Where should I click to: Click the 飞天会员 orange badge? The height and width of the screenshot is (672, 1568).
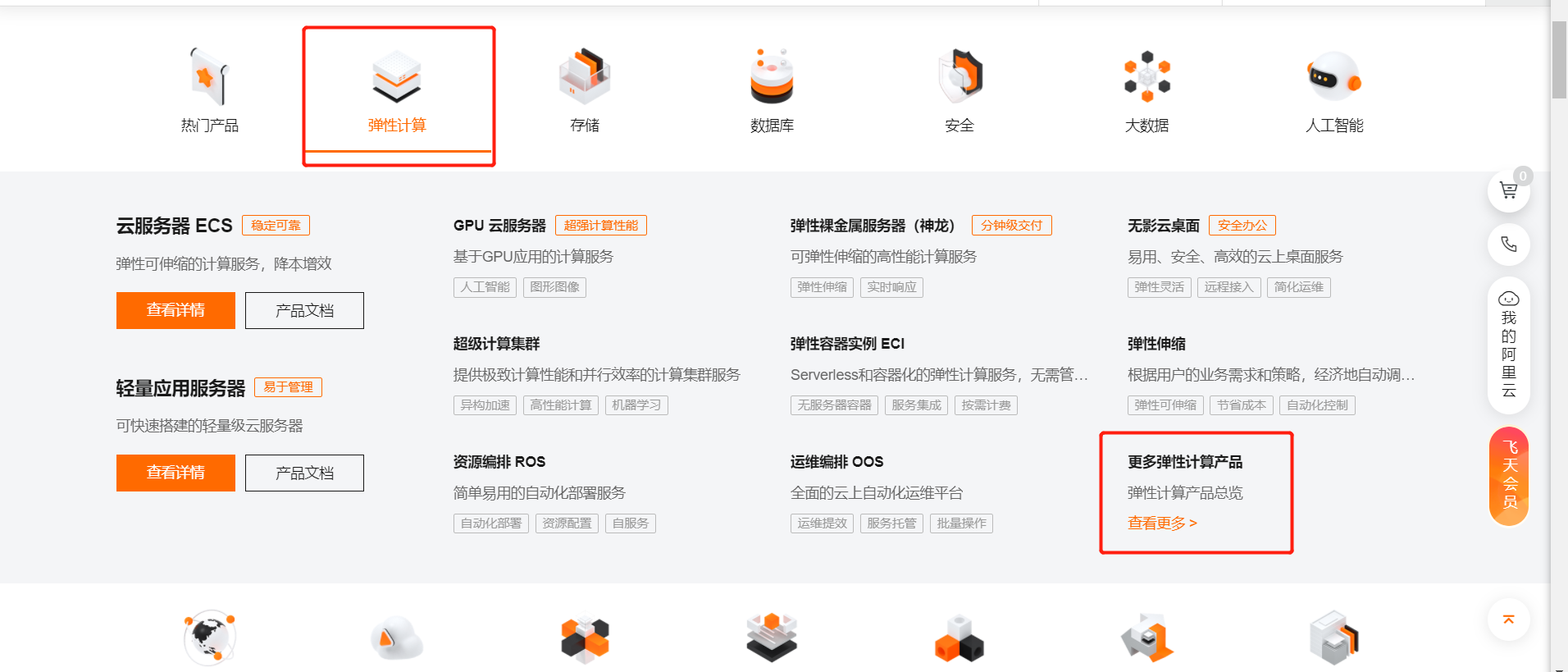(1508, 476)
